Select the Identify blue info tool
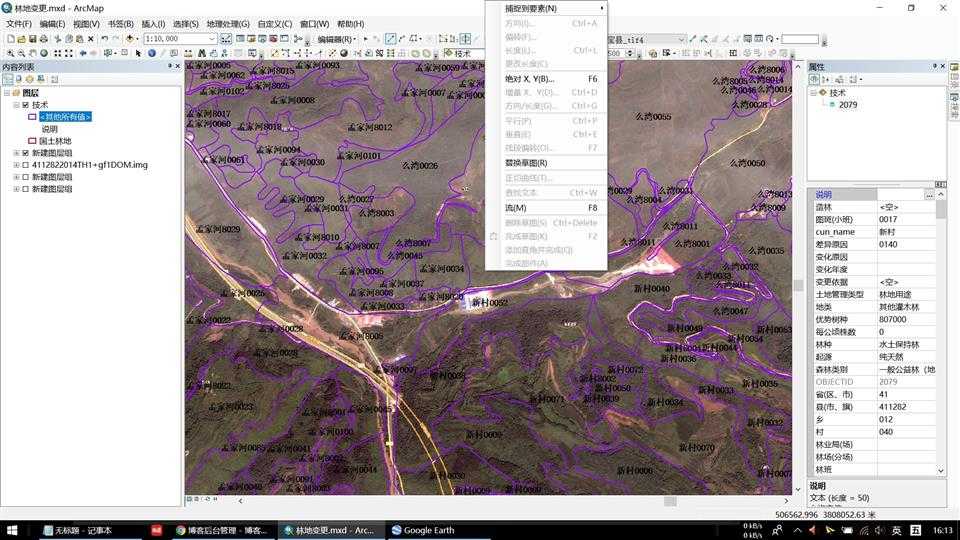Viewport: 960px width, 540px height. point(151,53)
